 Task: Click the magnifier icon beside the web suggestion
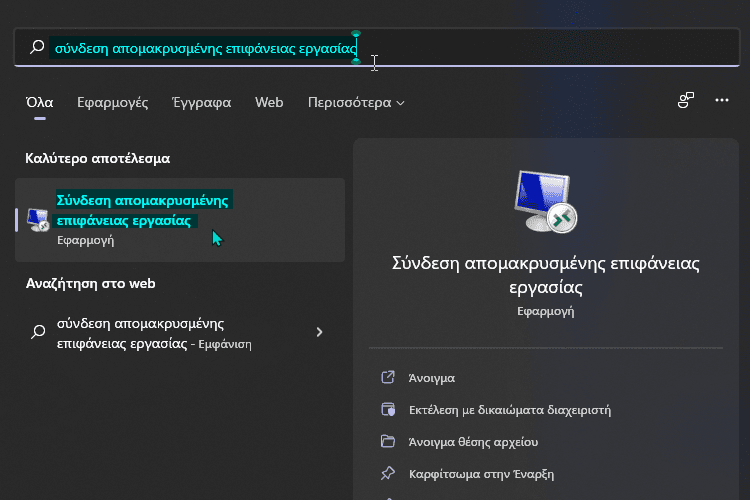[x=38, y=332]
